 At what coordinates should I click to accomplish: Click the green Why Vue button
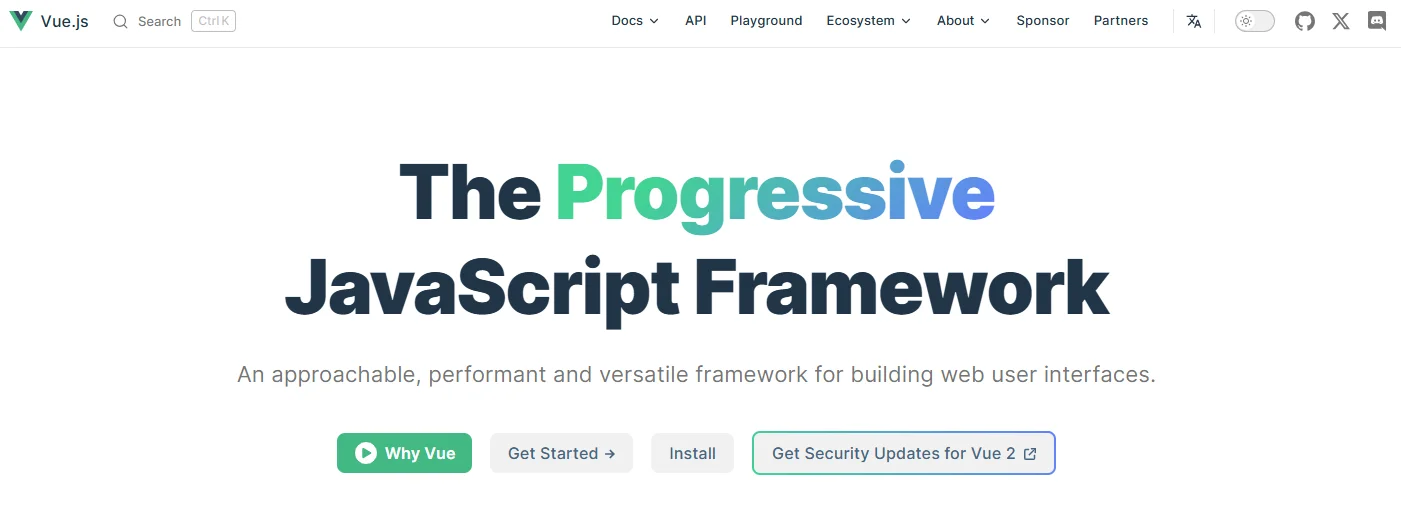click(x=404, y=453)
